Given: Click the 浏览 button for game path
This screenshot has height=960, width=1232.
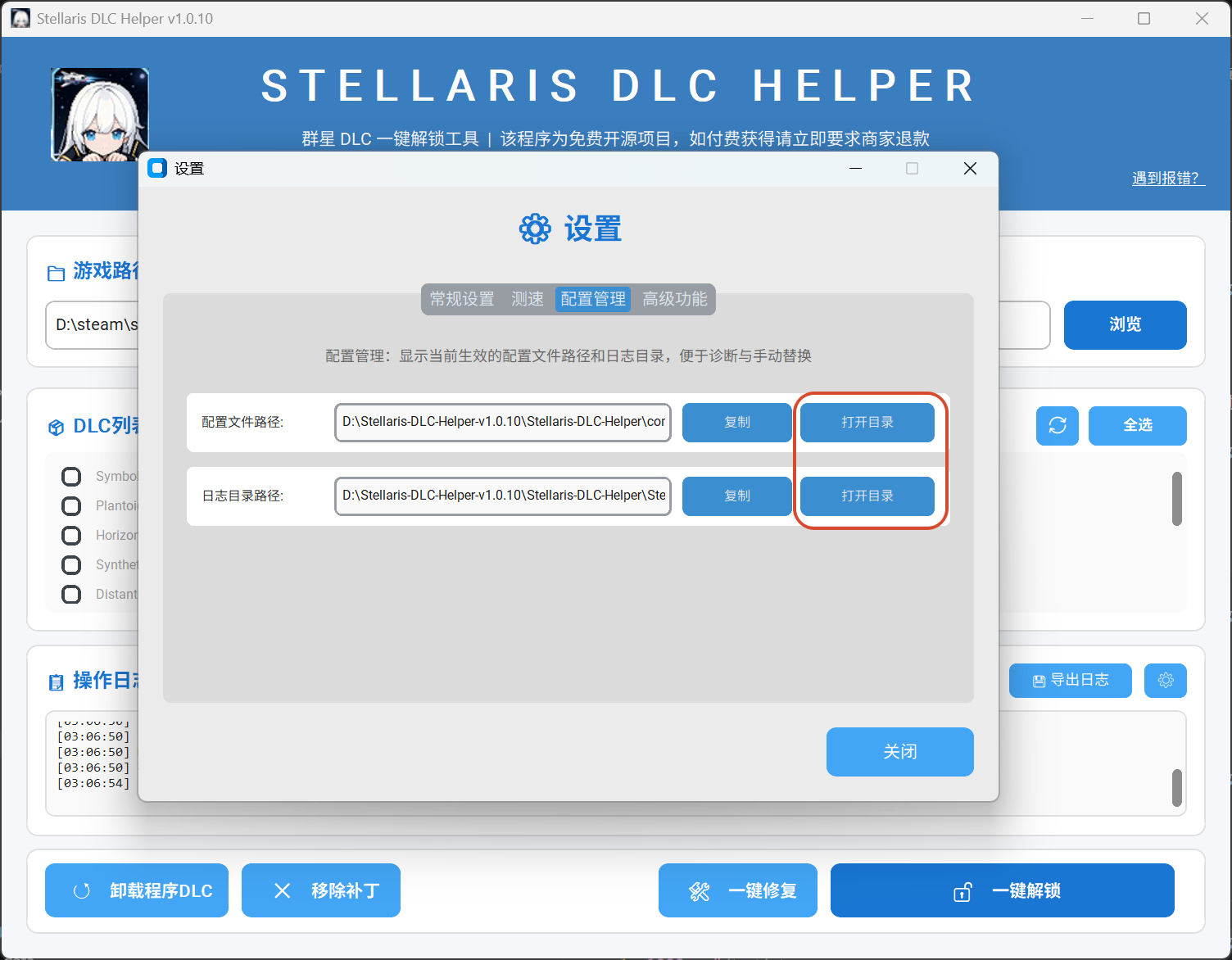Looking at the screenshot, I should point(1126,325).
